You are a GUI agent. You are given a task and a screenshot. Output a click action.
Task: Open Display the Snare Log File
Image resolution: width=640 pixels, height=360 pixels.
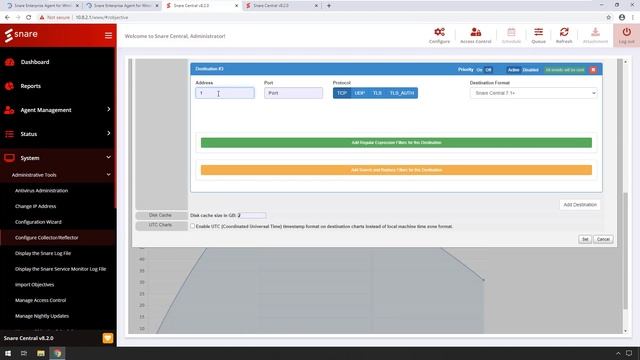point(43,253)
